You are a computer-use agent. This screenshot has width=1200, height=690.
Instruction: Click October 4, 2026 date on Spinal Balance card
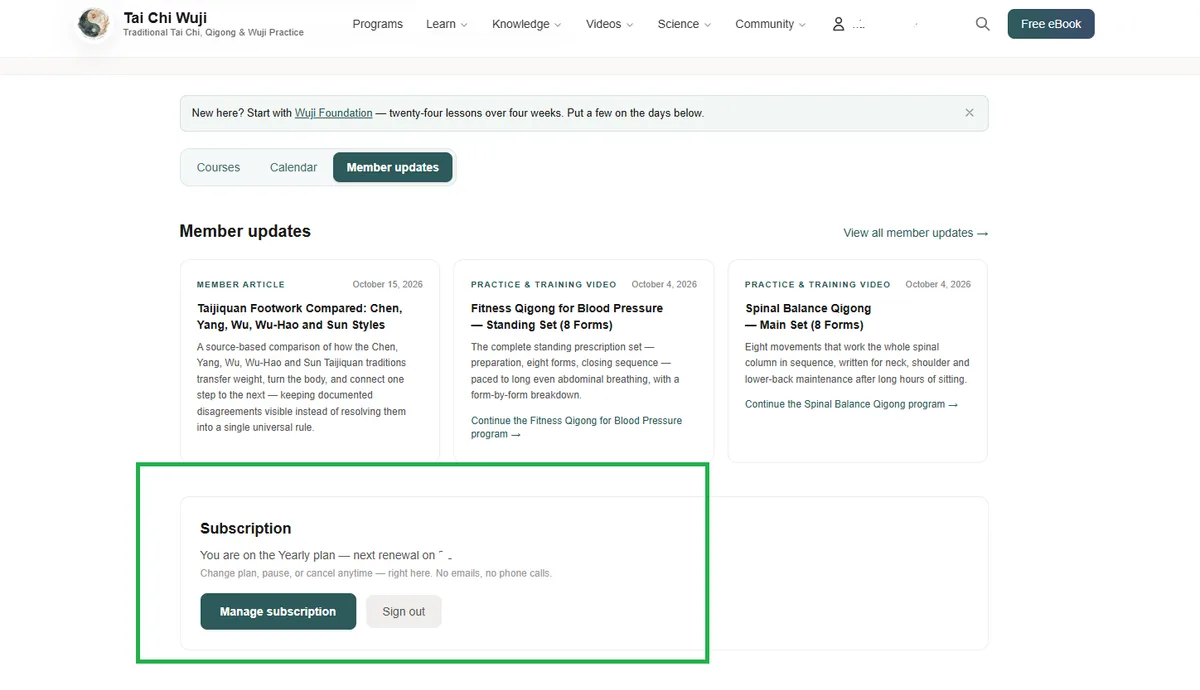(938, 285)
